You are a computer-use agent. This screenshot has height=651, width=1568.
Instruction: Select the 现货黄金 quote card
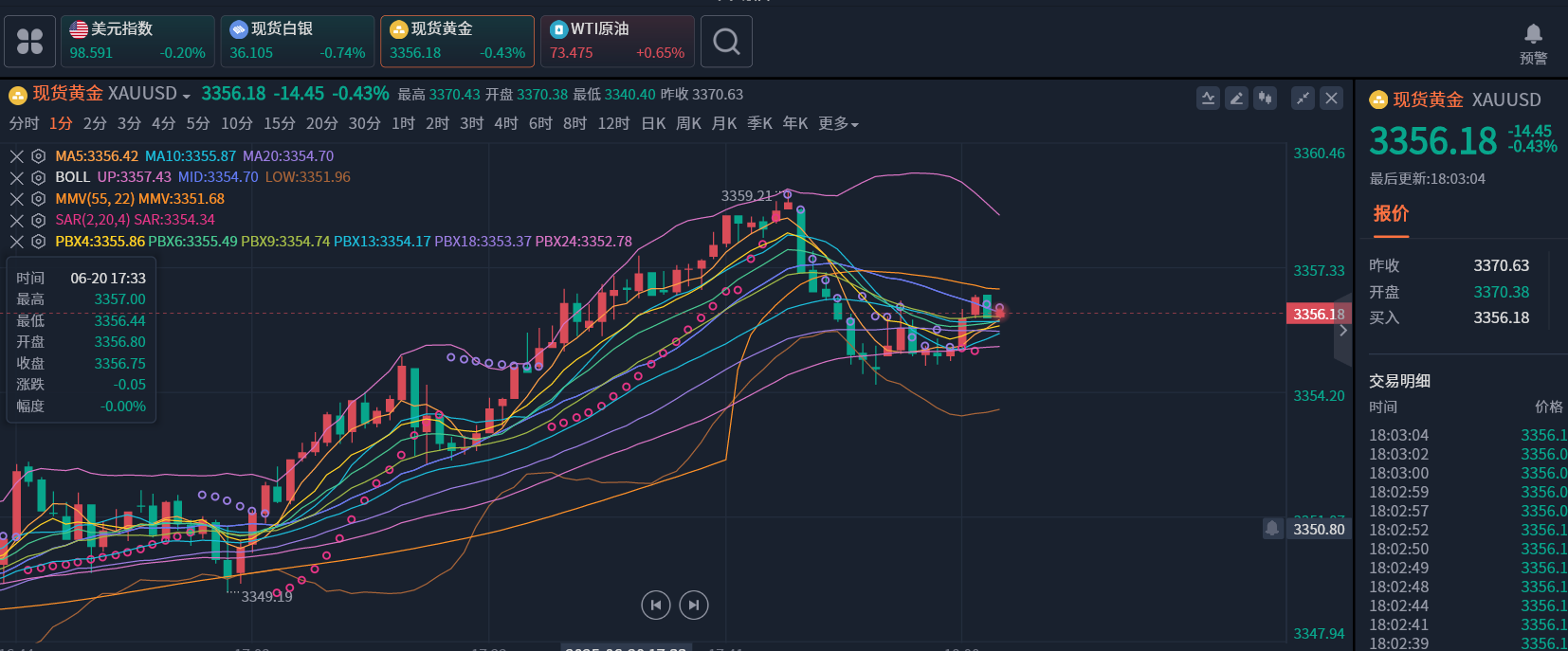457,42
